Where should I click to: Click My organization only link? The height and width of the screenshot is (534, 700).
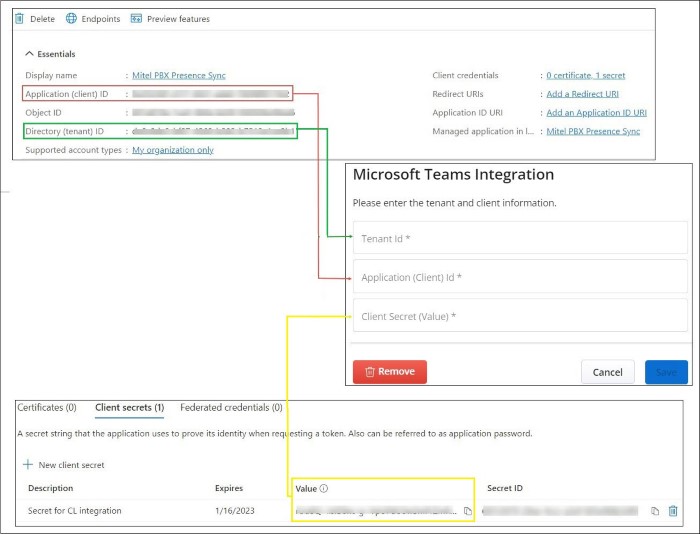(173, 150)
